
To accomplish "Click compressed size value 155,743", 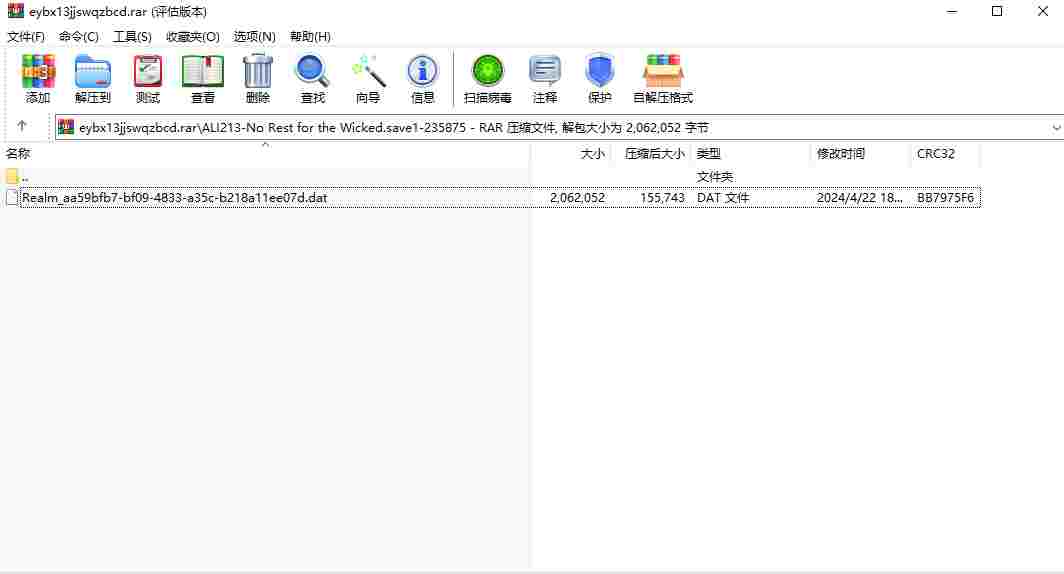I will [x=662, y=197].
